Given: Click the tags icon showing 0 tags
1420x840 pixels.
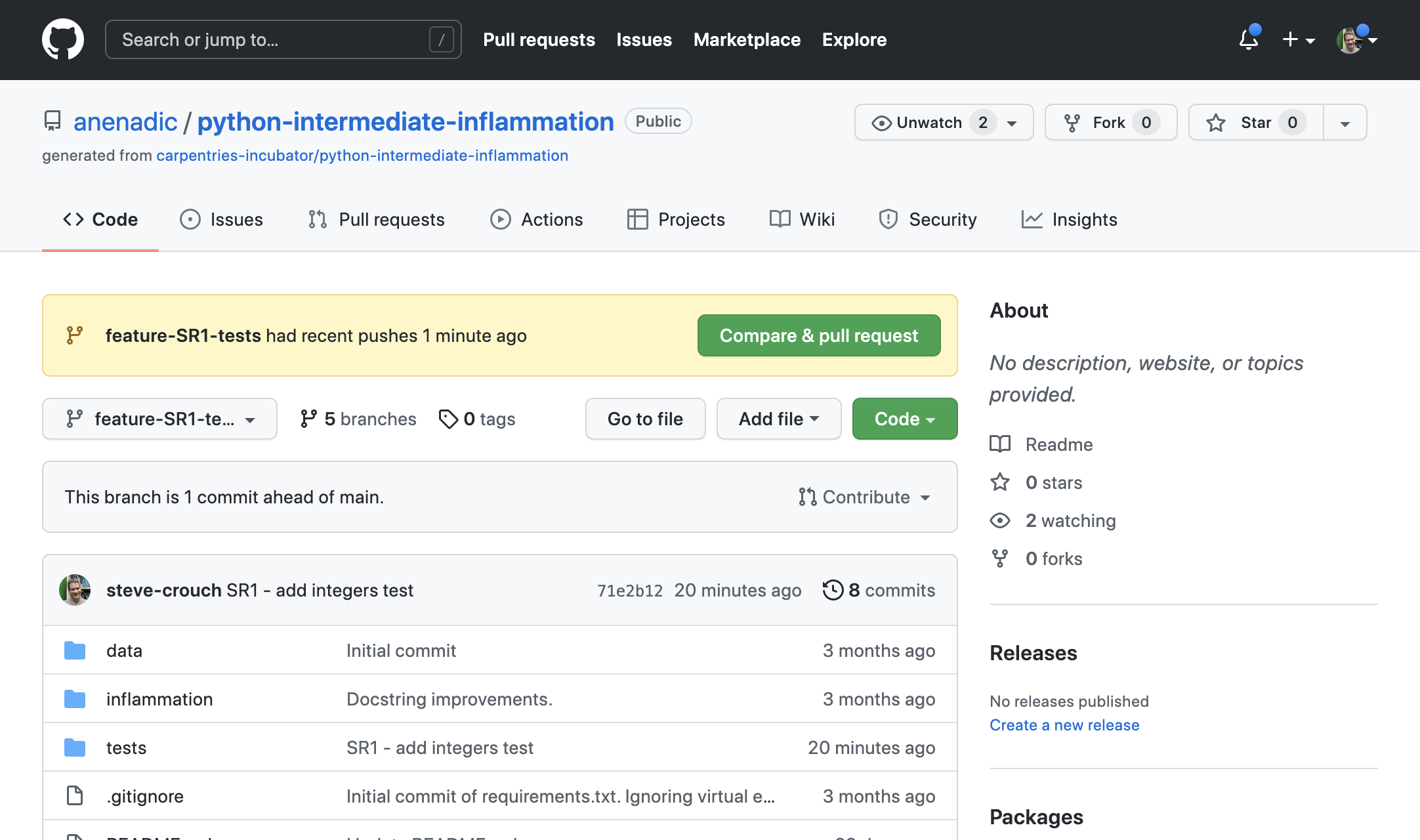Looking at the screenshot, I should tap(449, 419).
